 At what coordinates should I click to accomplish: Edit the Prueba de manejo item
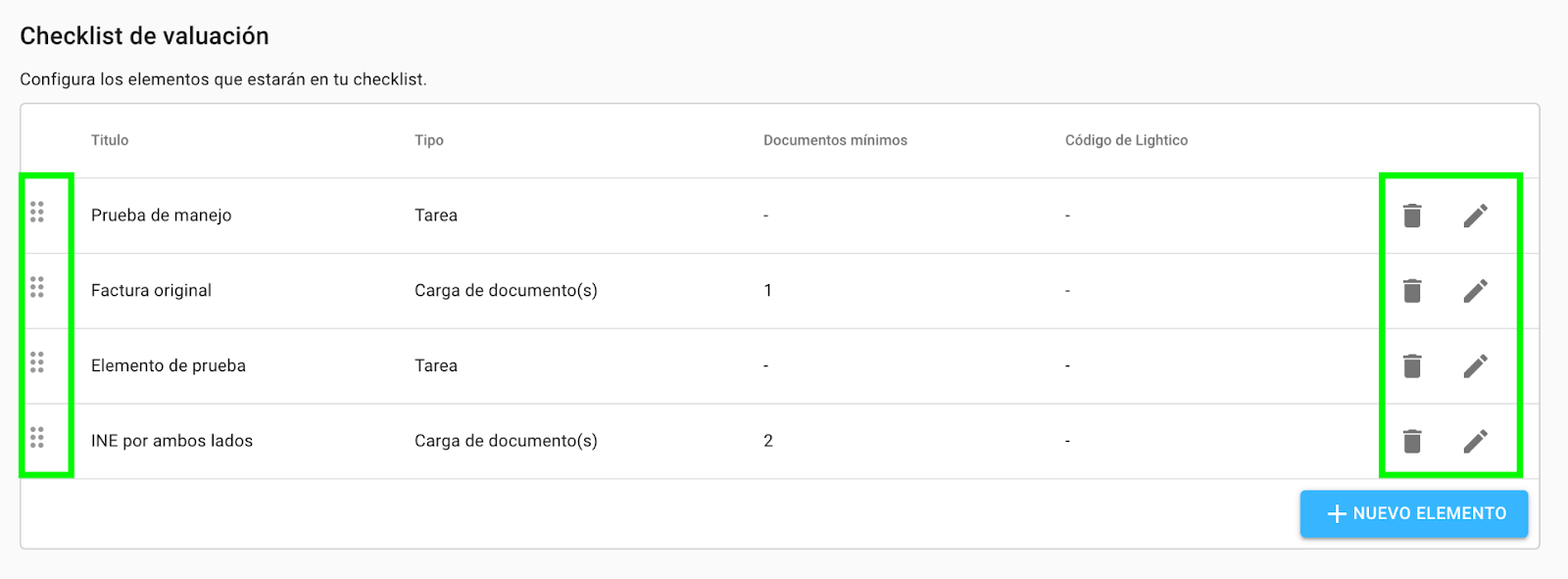1476,216
